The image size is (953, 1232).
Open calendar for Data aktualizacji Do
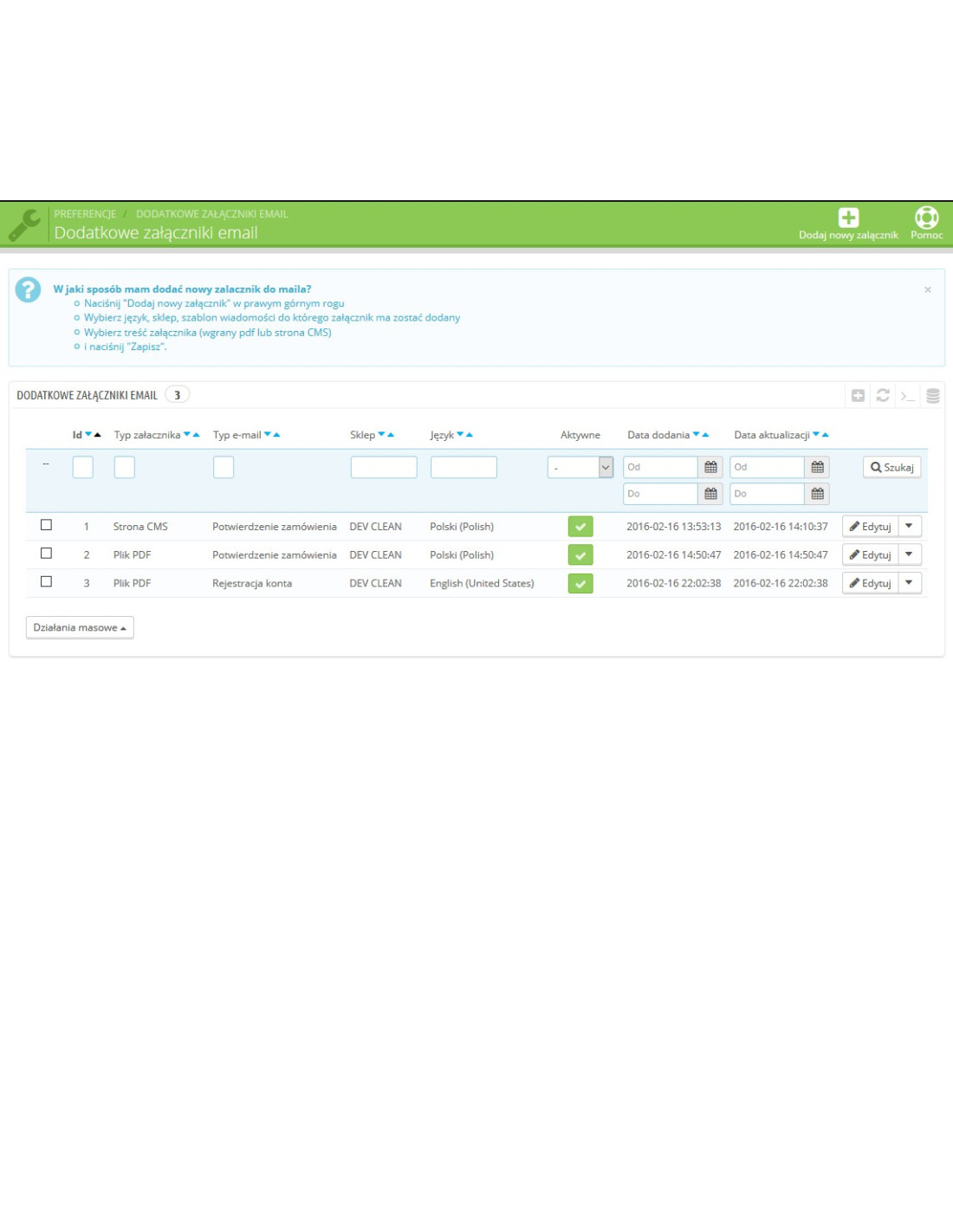tap(817, 494)
